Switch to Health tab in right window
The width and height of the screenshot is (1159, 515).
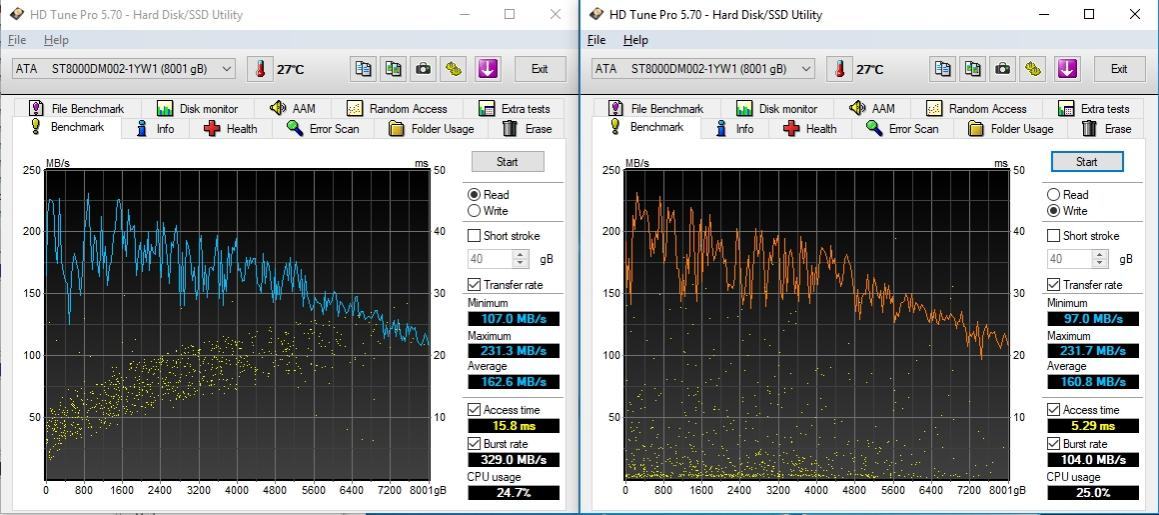click(x=810, y=129)
